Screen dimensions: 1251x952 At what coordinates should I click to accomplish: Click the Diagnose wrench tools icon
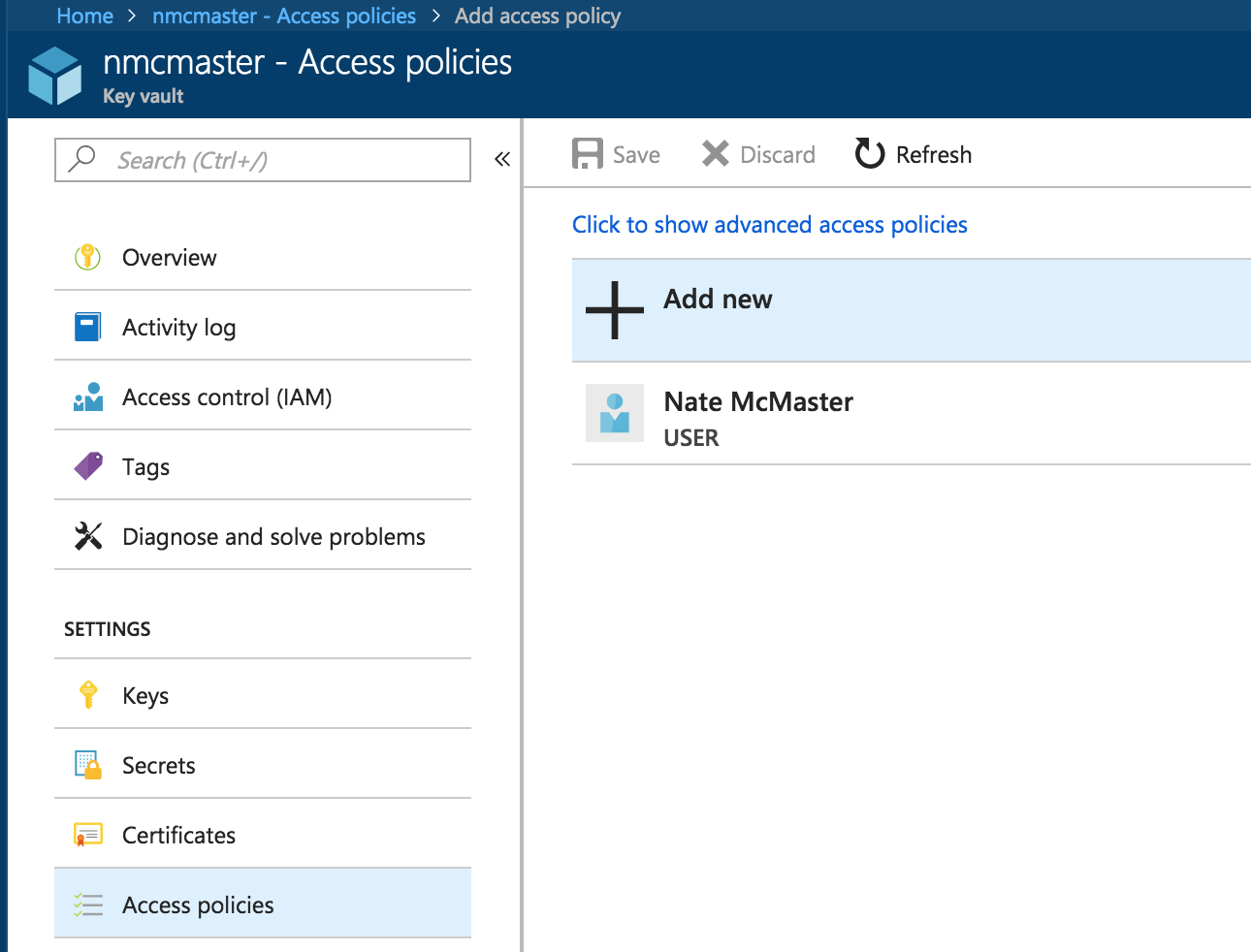coord(88,536)
